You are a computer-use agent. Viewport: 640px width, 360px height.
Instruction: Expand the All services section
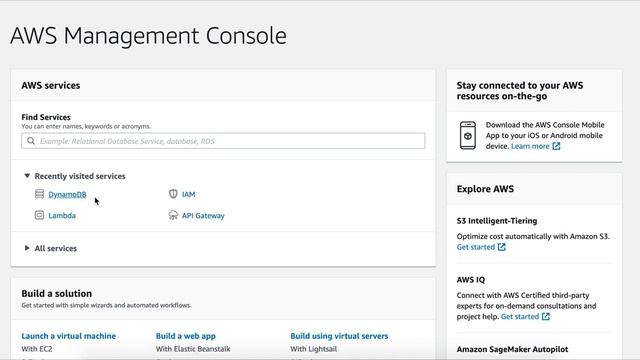27,248
